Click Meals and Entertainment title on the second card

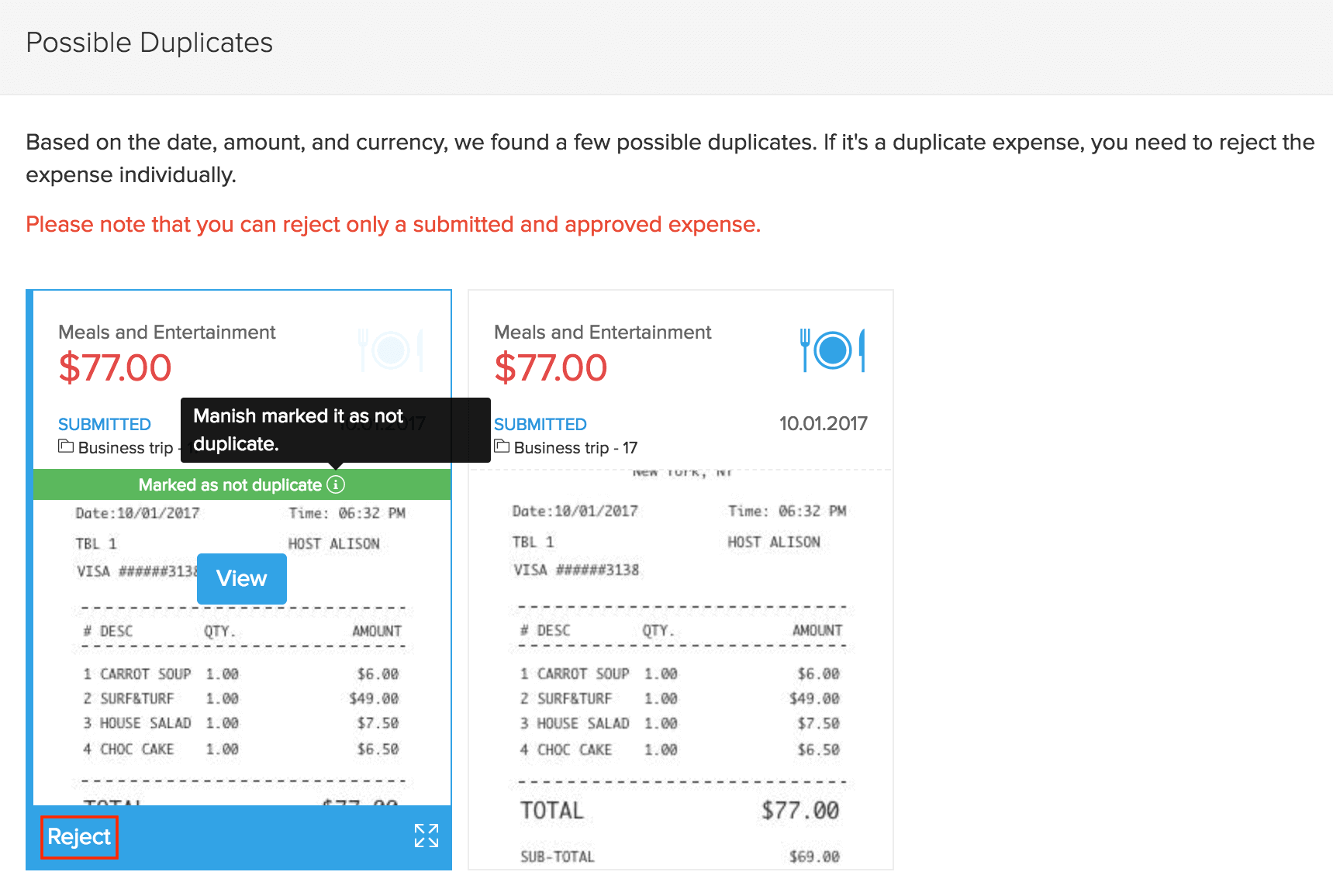point(603,333)
